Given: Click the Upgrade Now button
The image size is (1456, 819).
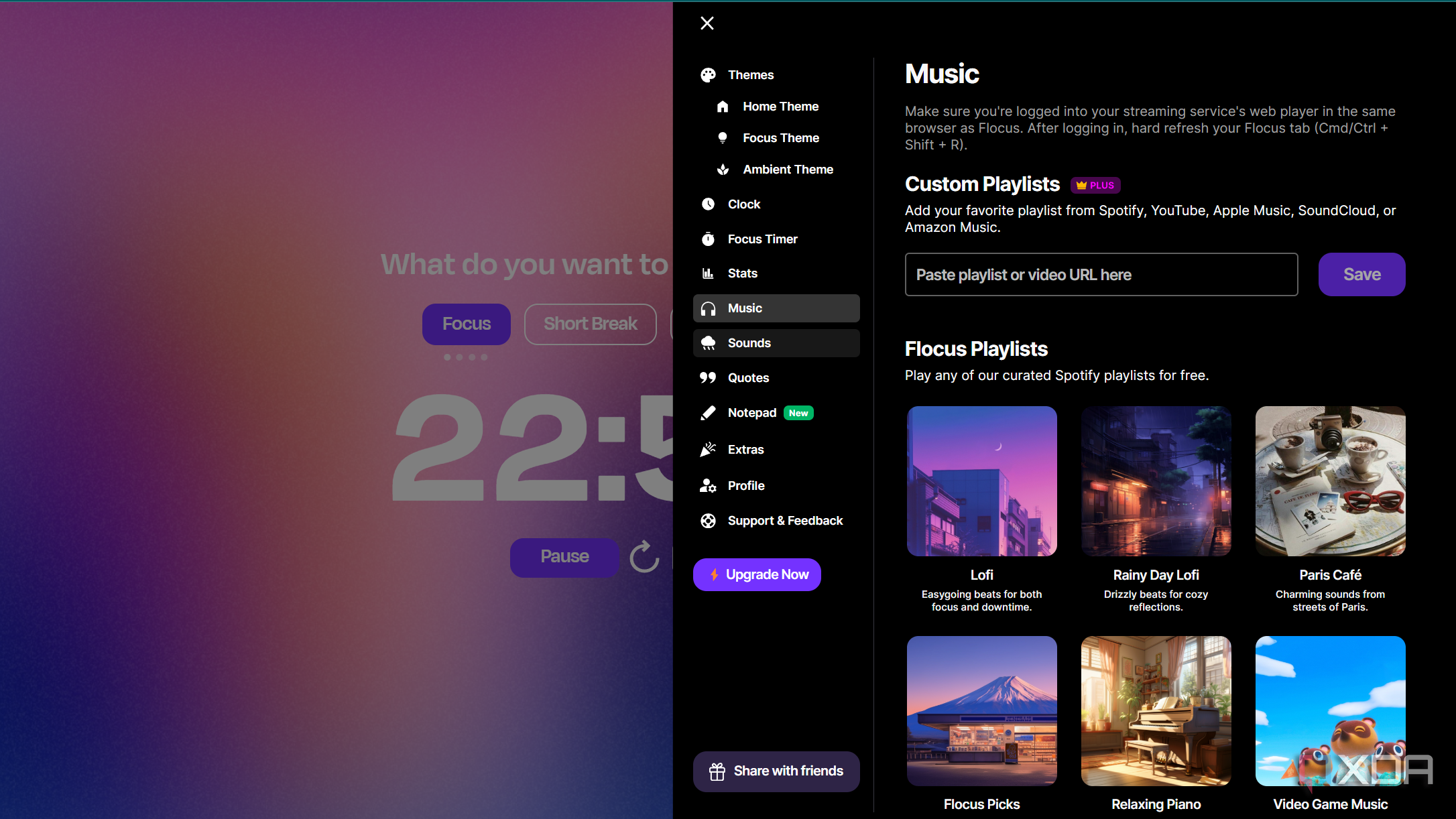Looking at the screenshot, I should (757, 575).
